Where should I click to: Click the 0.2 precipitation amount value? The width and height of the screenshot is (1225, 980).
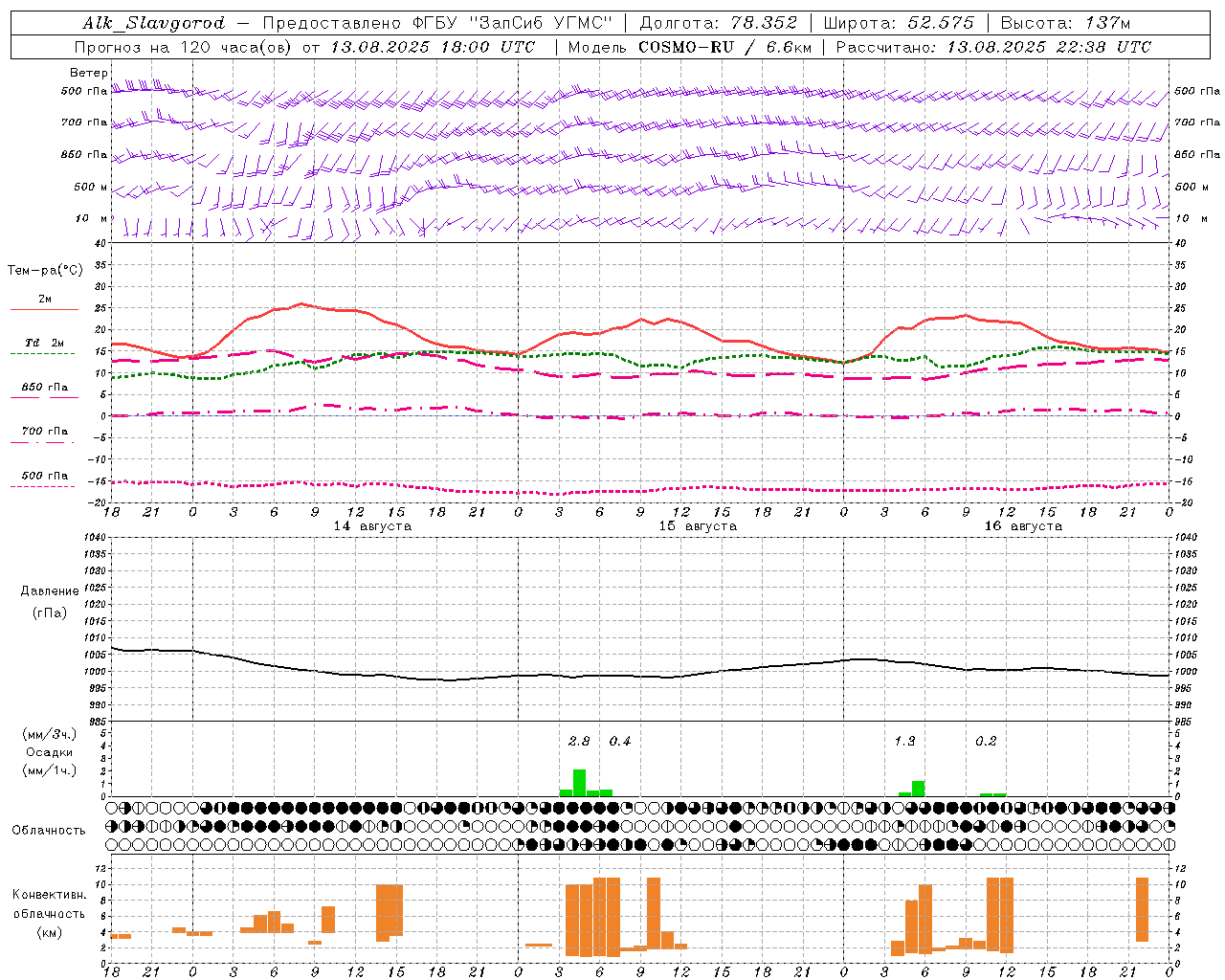(x=986, y=741)
